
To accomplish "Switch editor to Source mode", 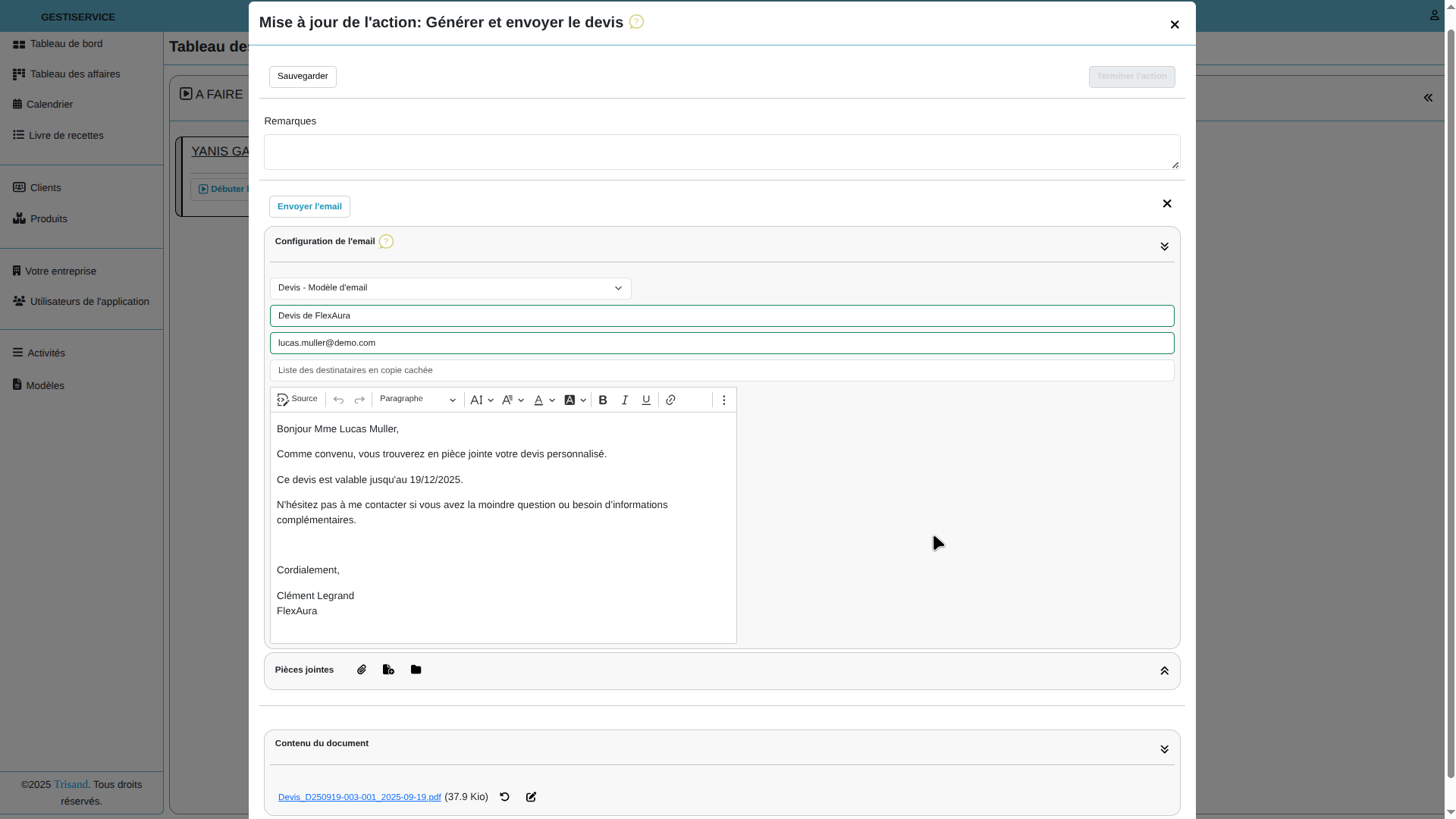I will coord(297,400).
